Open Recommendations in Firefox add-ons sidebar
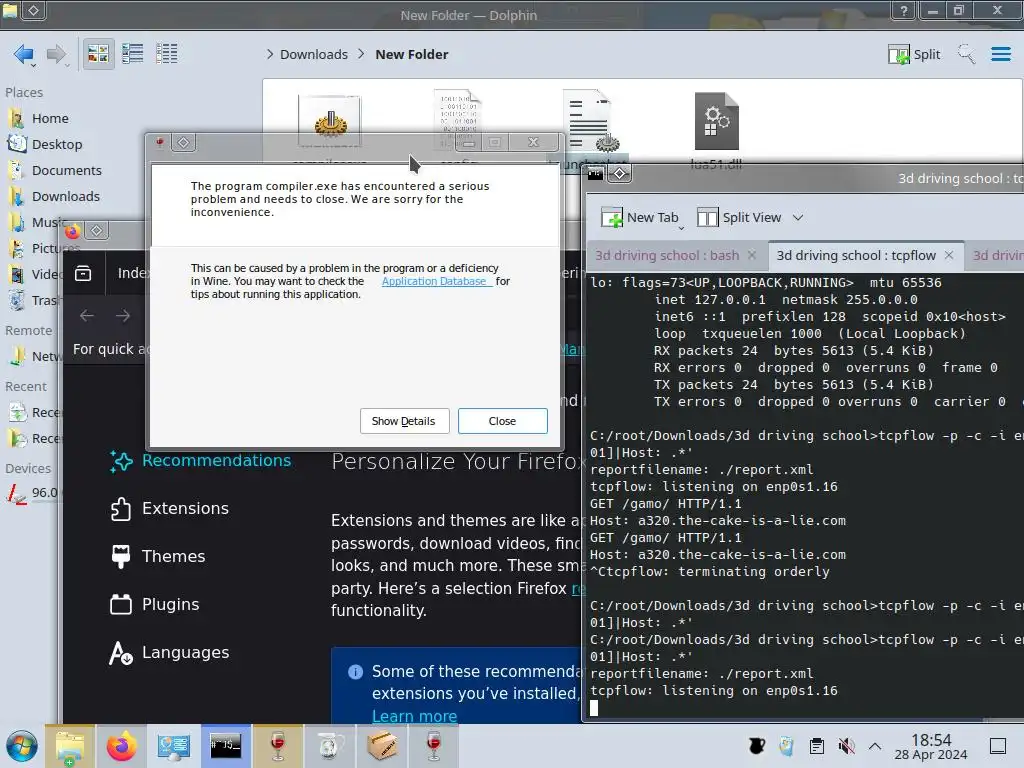The image size is (1024, 768). (x=200, y=460)
